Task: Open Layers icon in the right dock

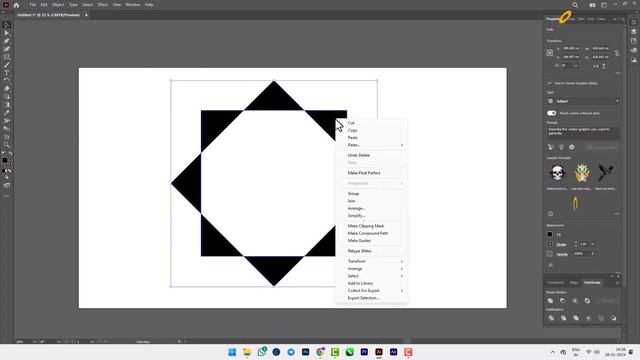Action: click(633, 31)
